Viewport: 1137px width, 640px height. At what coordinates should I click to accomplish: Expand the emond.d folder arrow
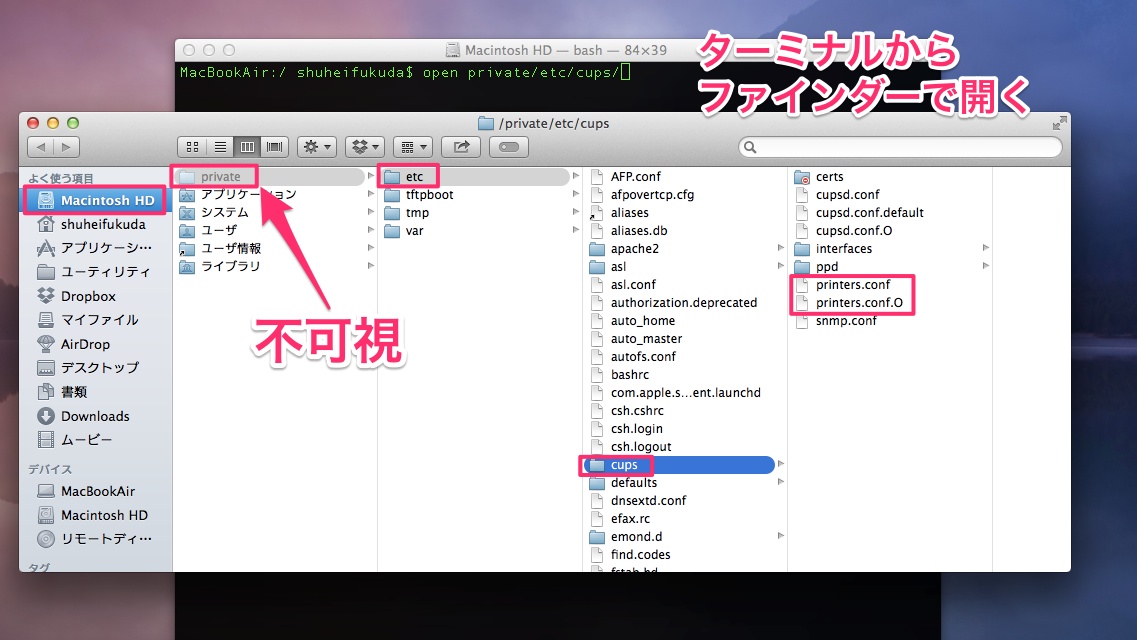coord(781,536)
